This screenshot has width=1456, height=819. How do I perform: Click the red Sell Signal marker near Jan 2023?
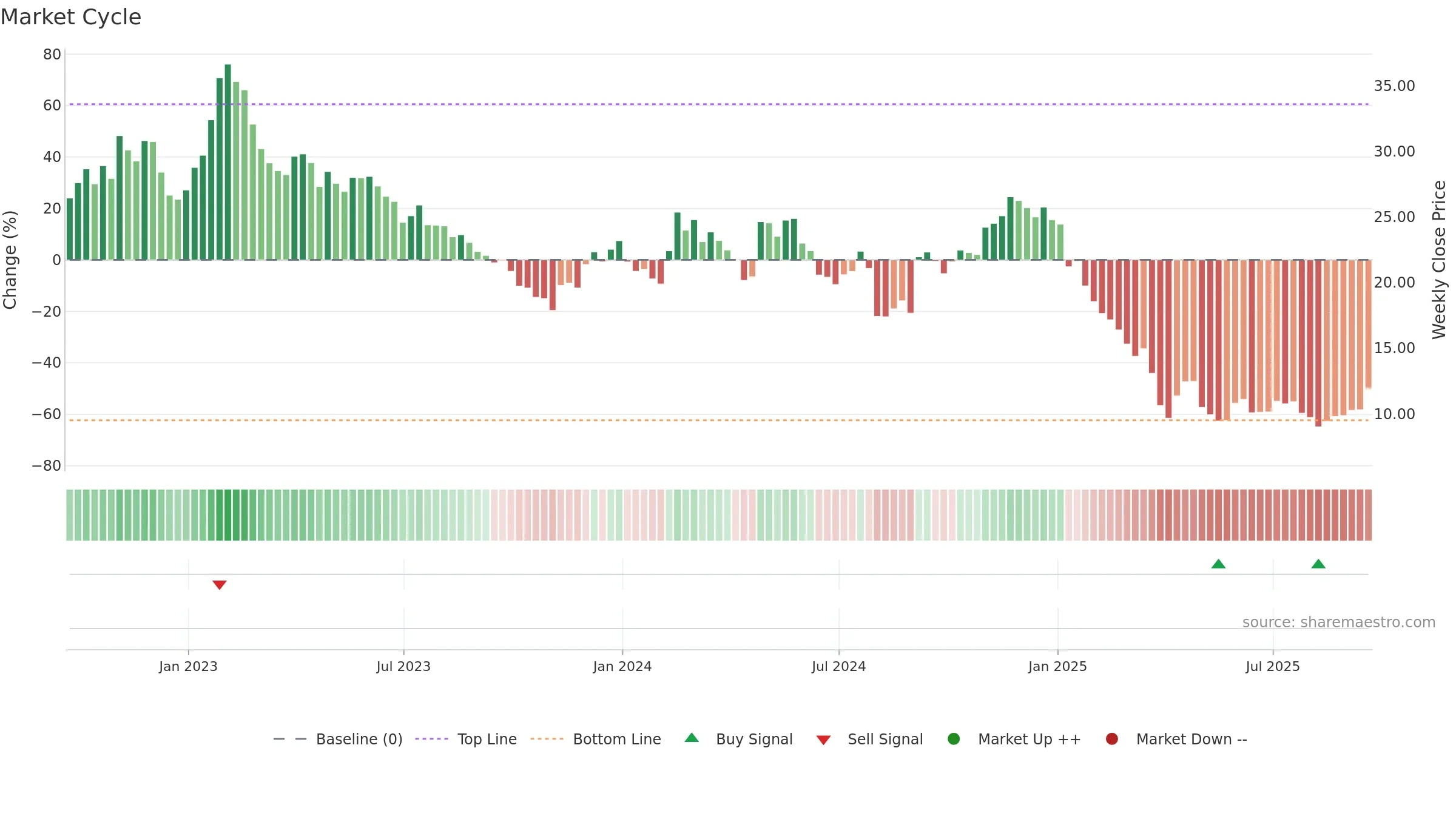(220, 585)
